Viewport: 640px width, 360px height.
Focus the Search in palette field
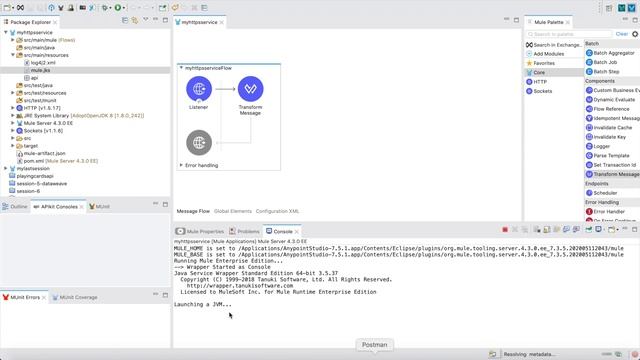pyautogui.click(x=569, y=34)
